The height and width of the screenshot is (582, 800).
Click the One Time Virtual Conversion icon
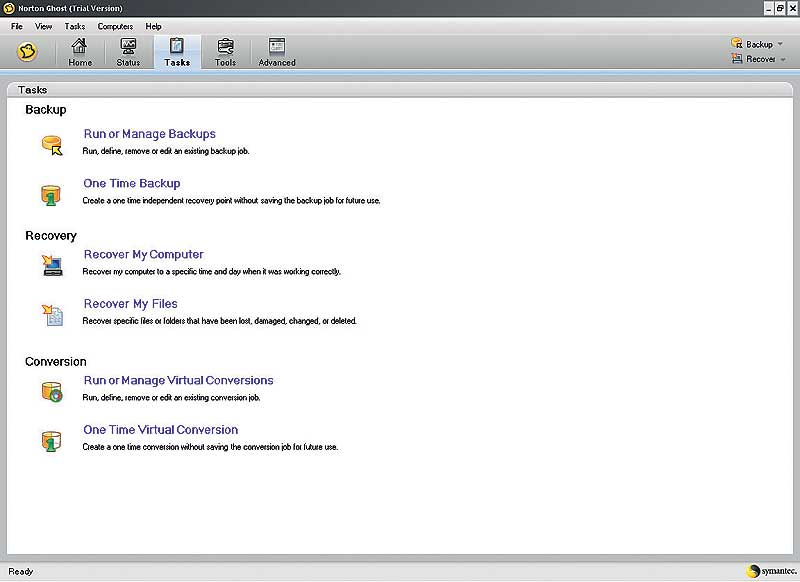click(x=51, y=441)
